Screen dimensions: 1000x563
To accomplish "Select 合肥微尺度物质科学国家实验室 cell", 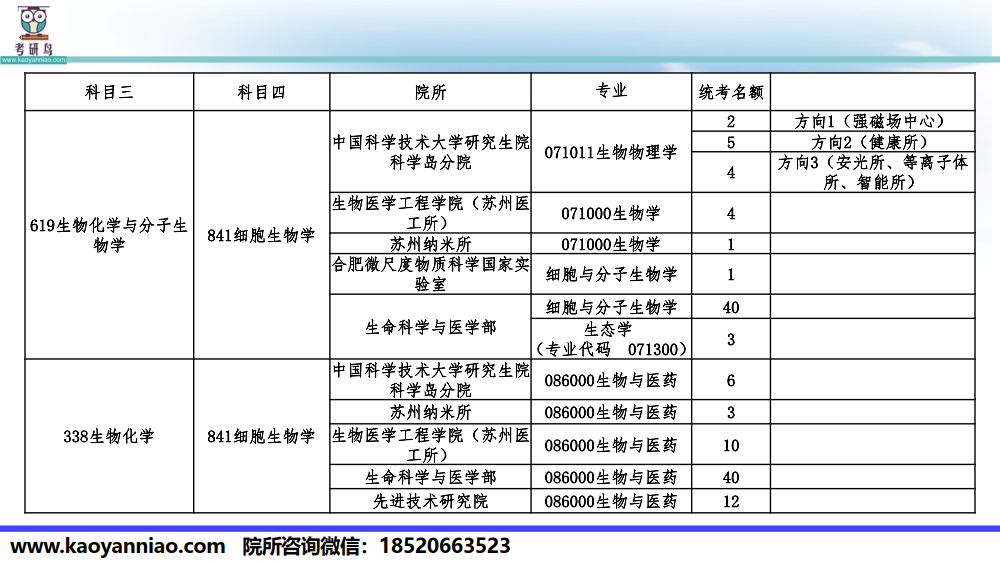I will pyautogui.click(x=430, y=274).
